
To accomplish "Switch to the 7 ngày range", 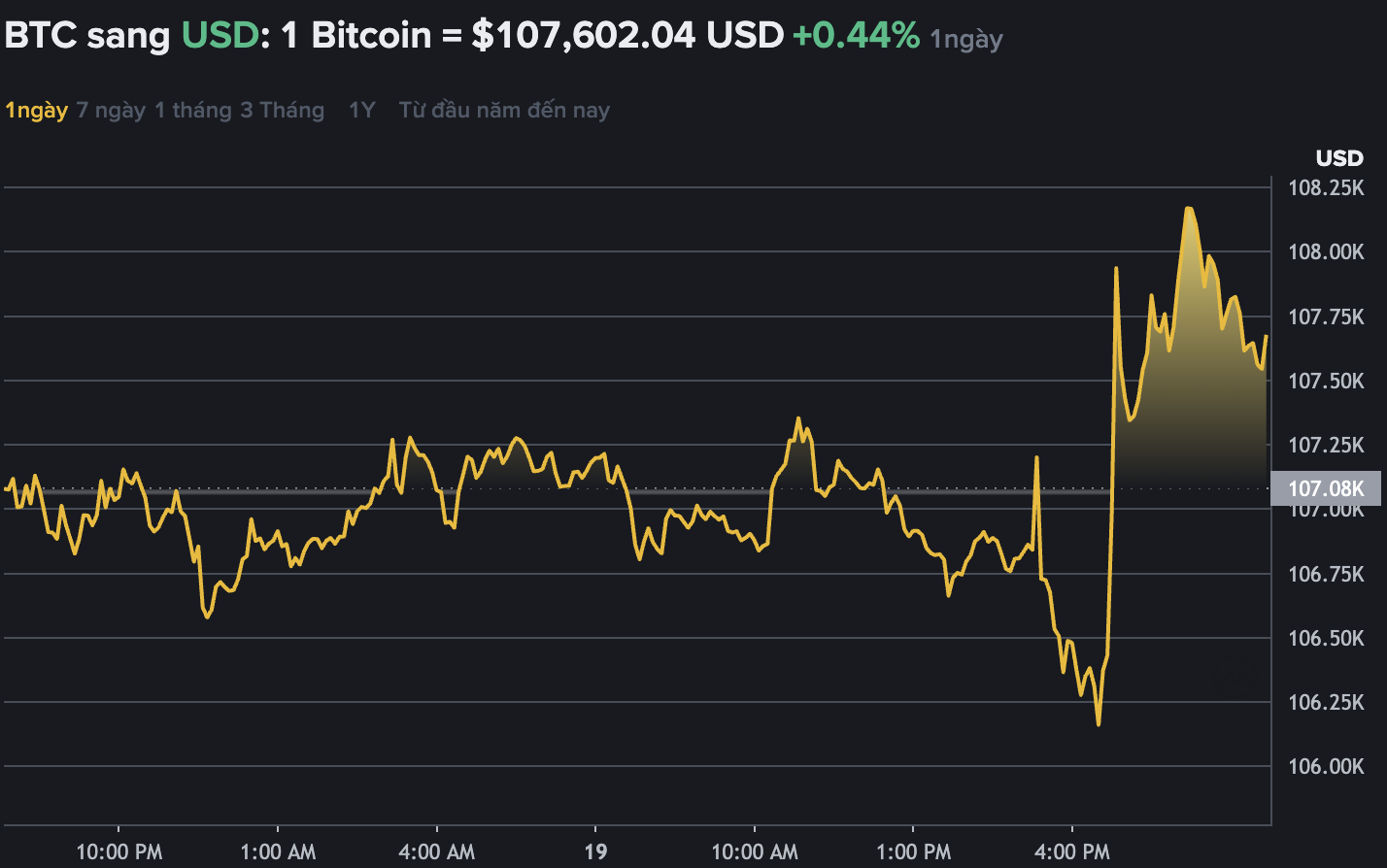I will pyautogui.click(x=111, y=111).
